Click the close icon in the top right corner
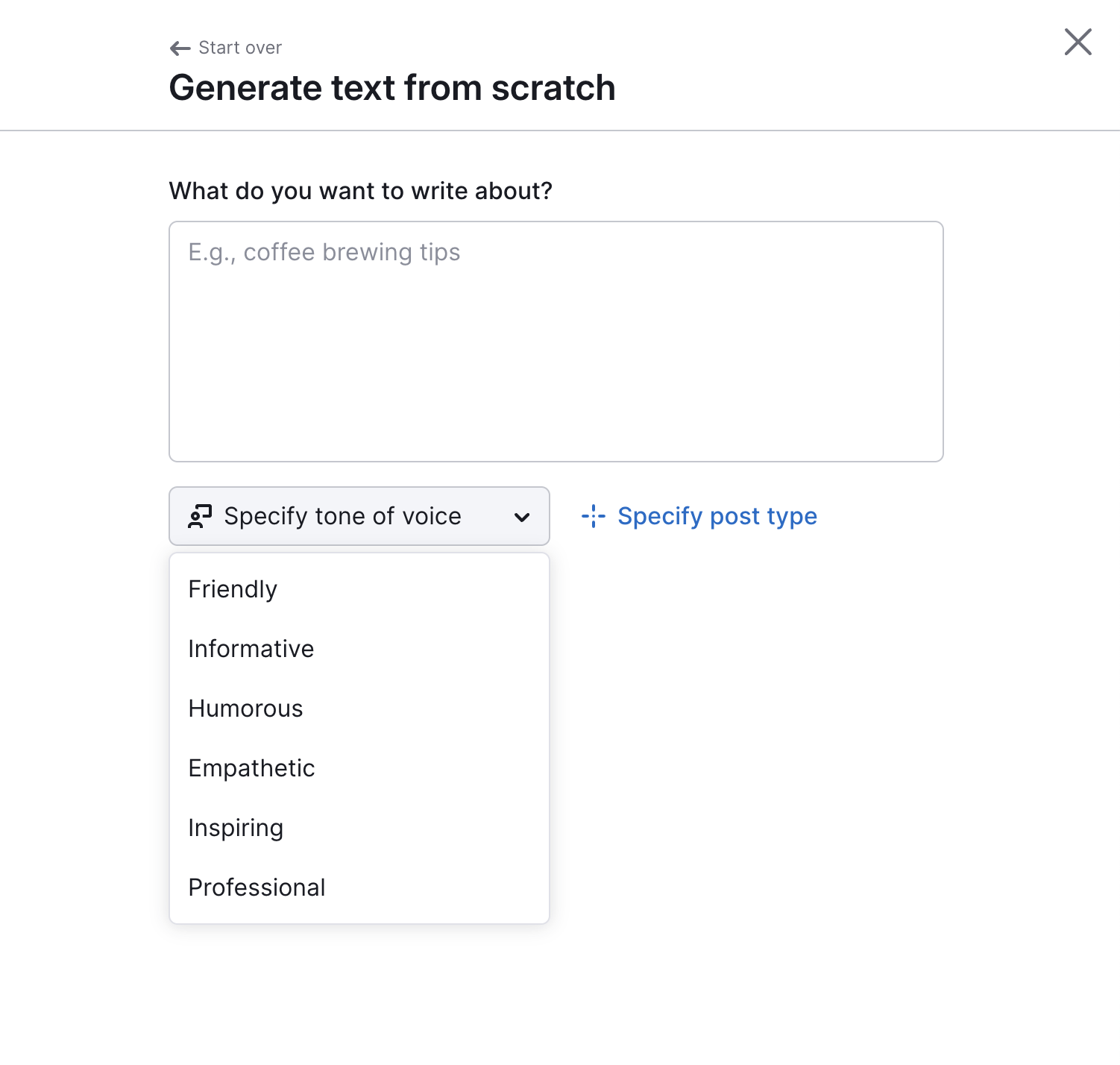This screenshot has height=1065, width=1120. (1077, 43)
